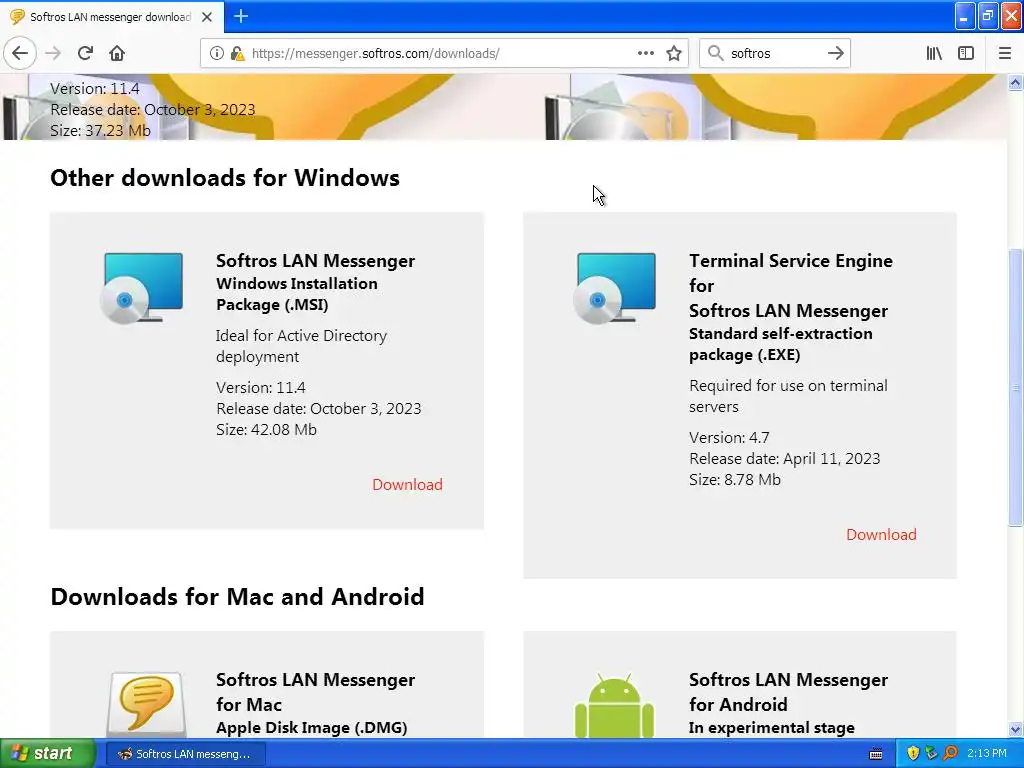Image resolution: width=1024 pixels, height=768 pixels.
Task: Click the page scrollbar down arrow
Action: [x=1016, y=729]
